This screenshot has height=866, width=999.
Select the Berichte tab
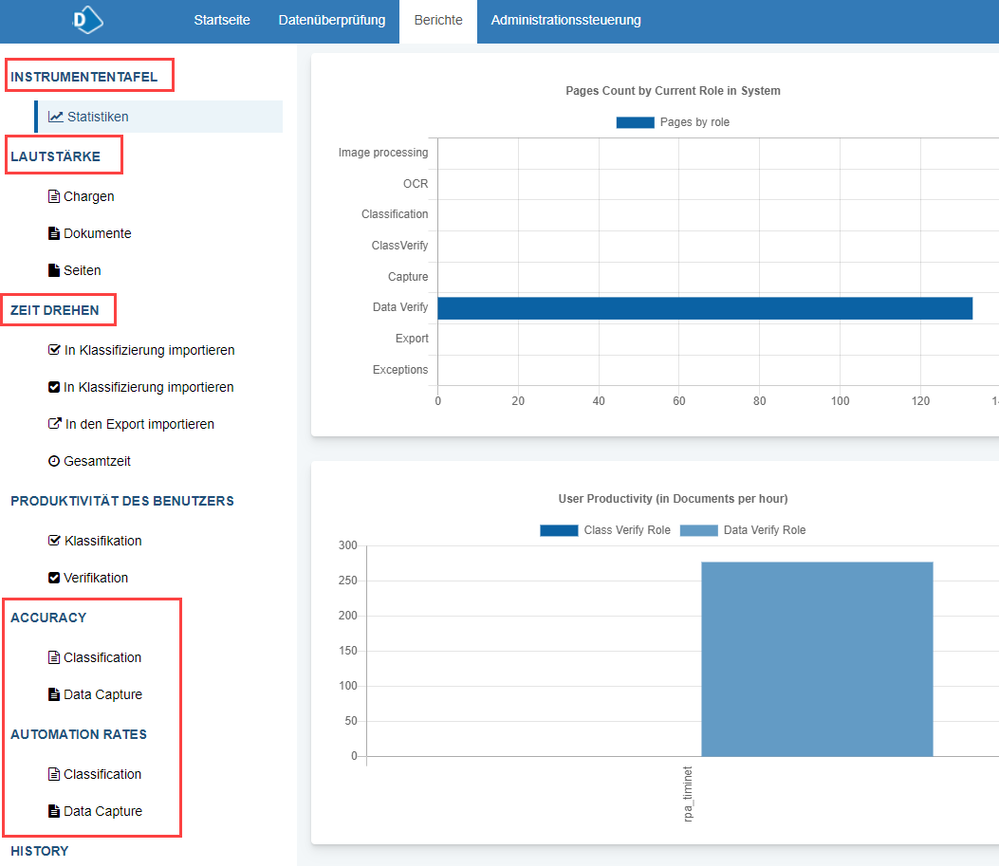coord(438,20)
